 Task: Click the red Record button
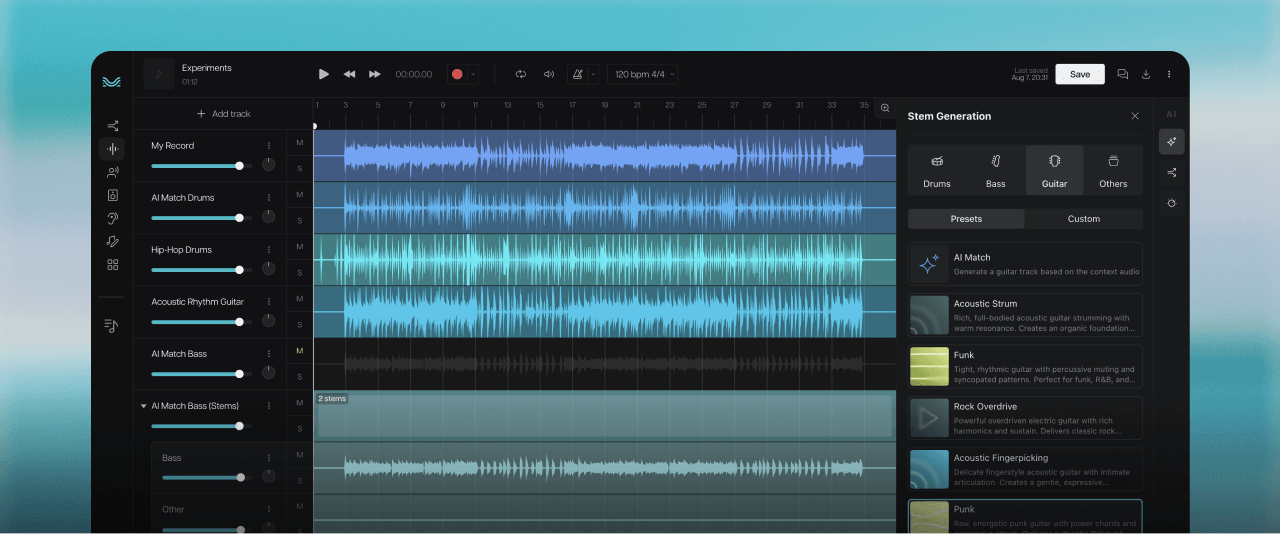[457, 74]
